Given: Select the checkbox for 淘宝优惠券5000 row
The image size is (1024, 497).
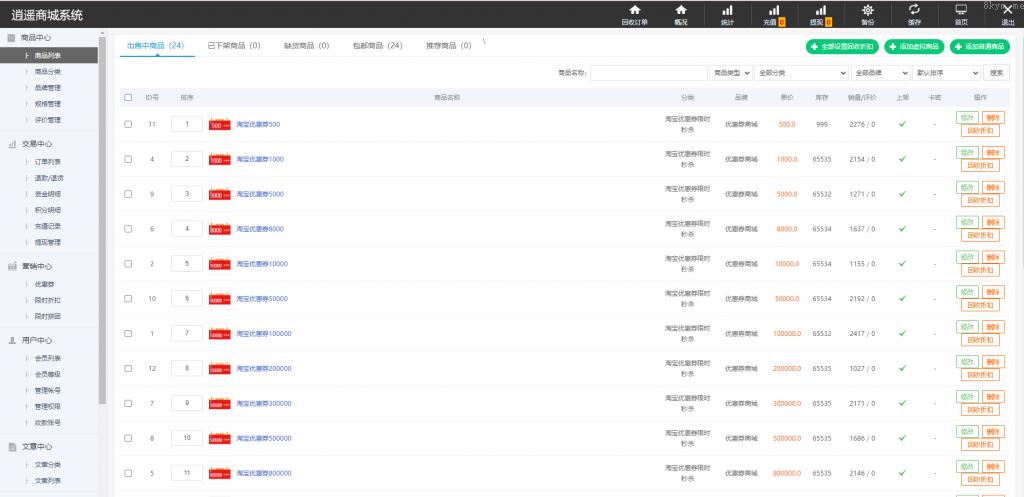Looking at the screenshot, I should click(128, 193).
